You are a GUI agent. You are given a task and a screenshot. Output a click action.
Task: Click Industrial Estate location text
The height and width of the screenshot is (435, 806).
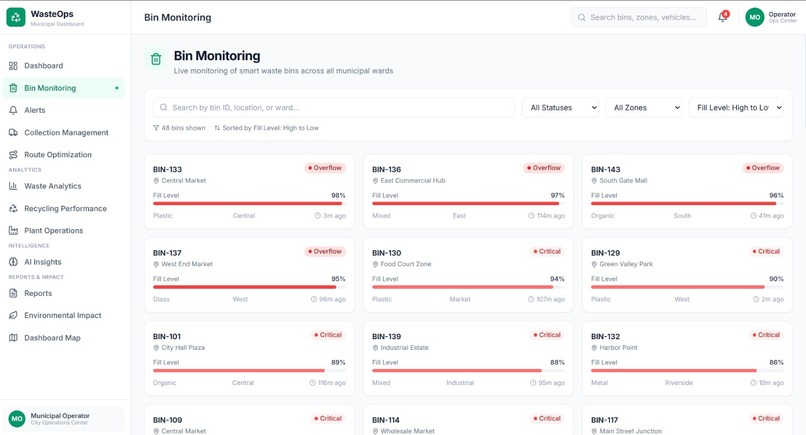pyautogui.click(x=405, y=348)
